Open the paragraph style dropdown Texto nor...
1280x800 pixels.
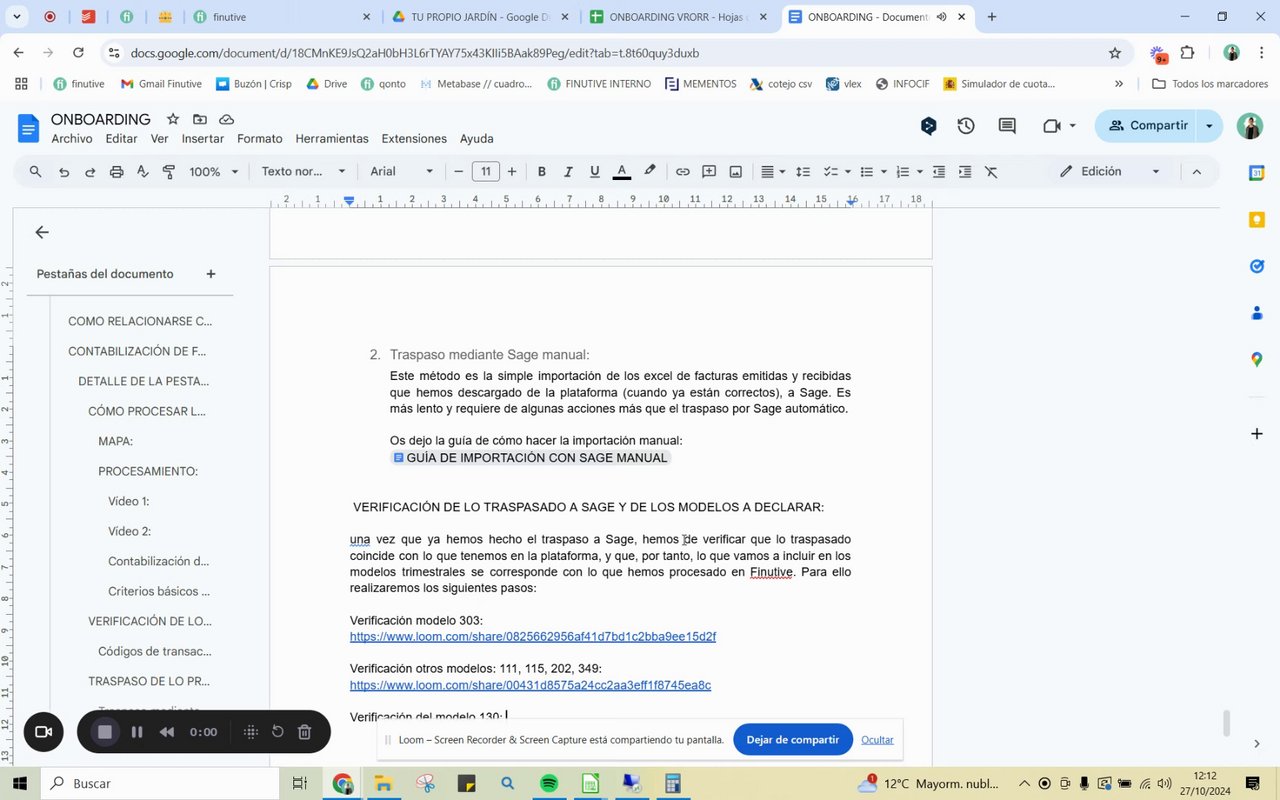pyautogui.click(x=303, y=172)
